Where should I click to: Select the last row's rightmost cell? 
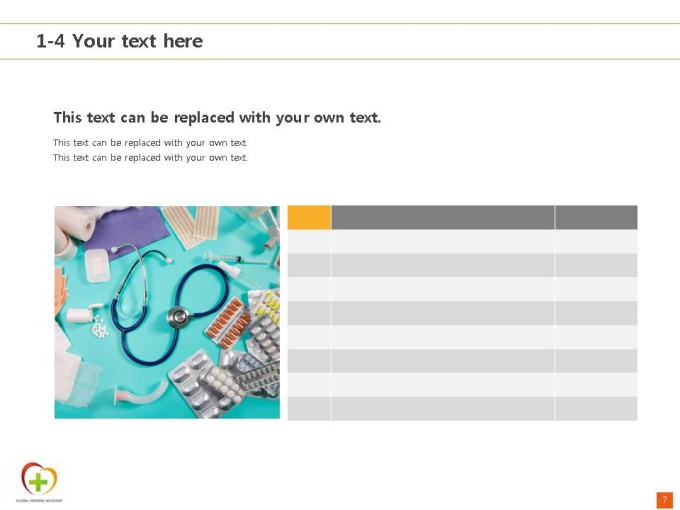click(x=596, y=409)
